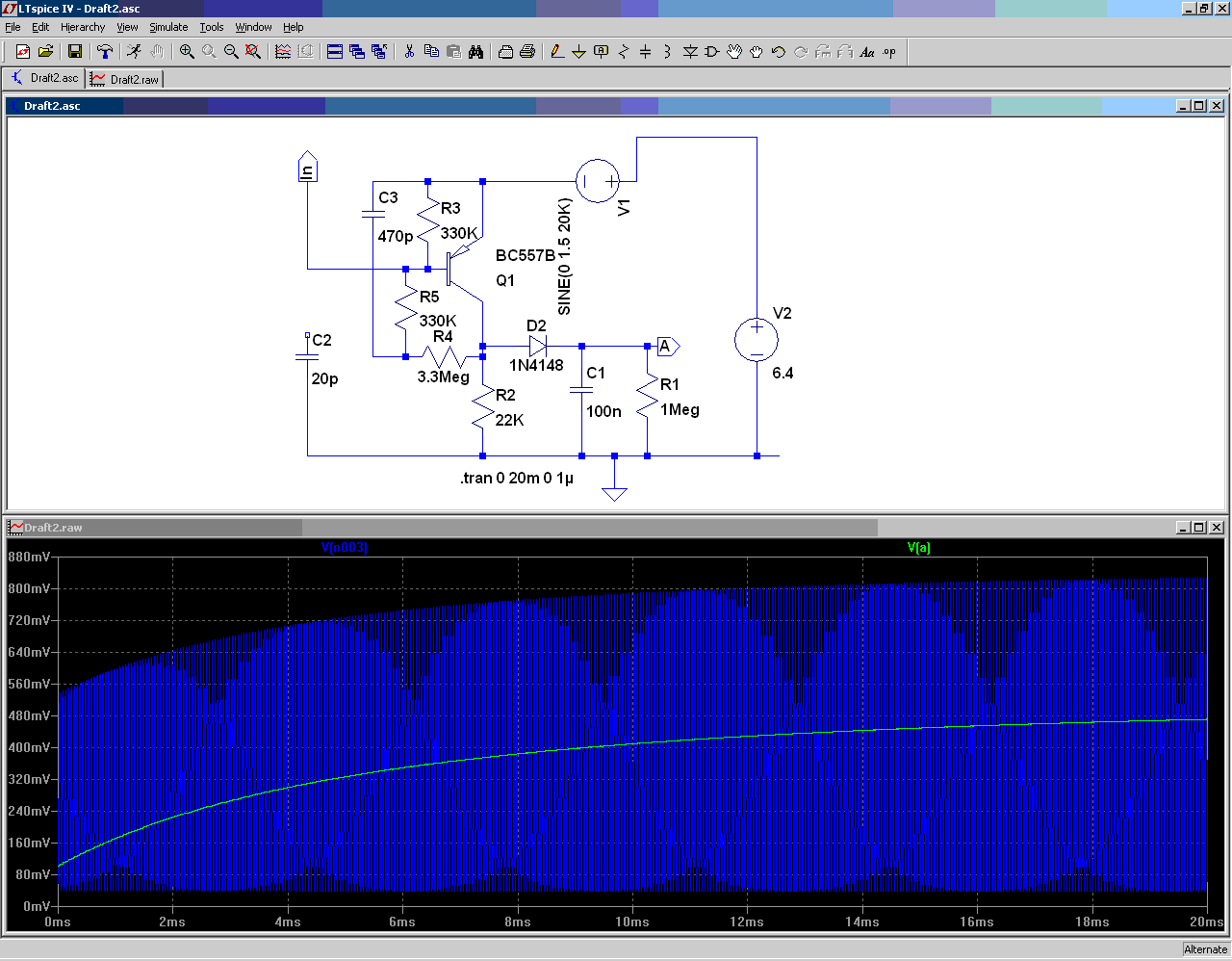Click the green V[a] trace label
This screenshot has height=961, width=1232.
pos(918,548)
